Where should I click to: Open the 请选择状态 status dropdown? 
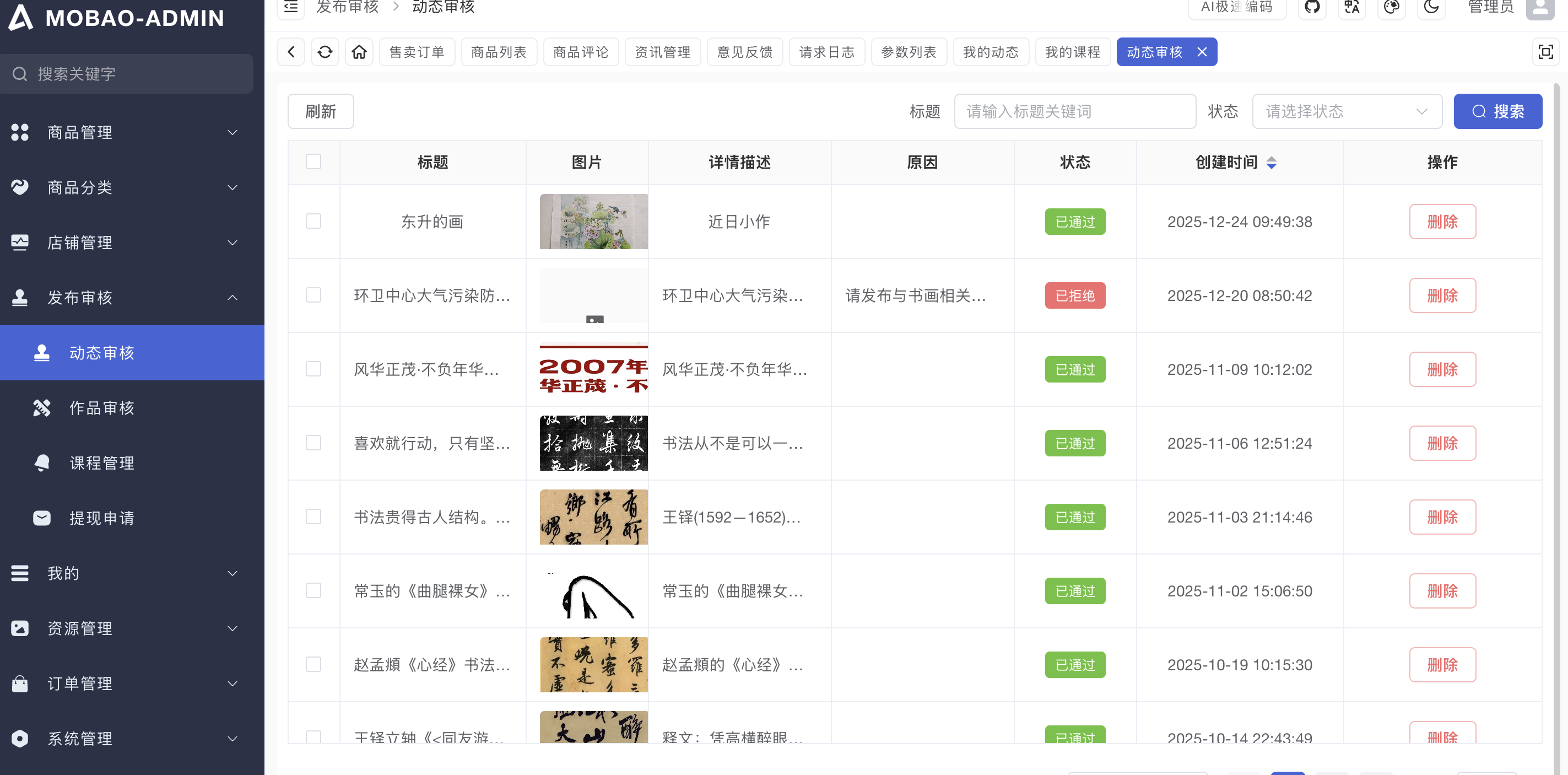click(1347, 111)
